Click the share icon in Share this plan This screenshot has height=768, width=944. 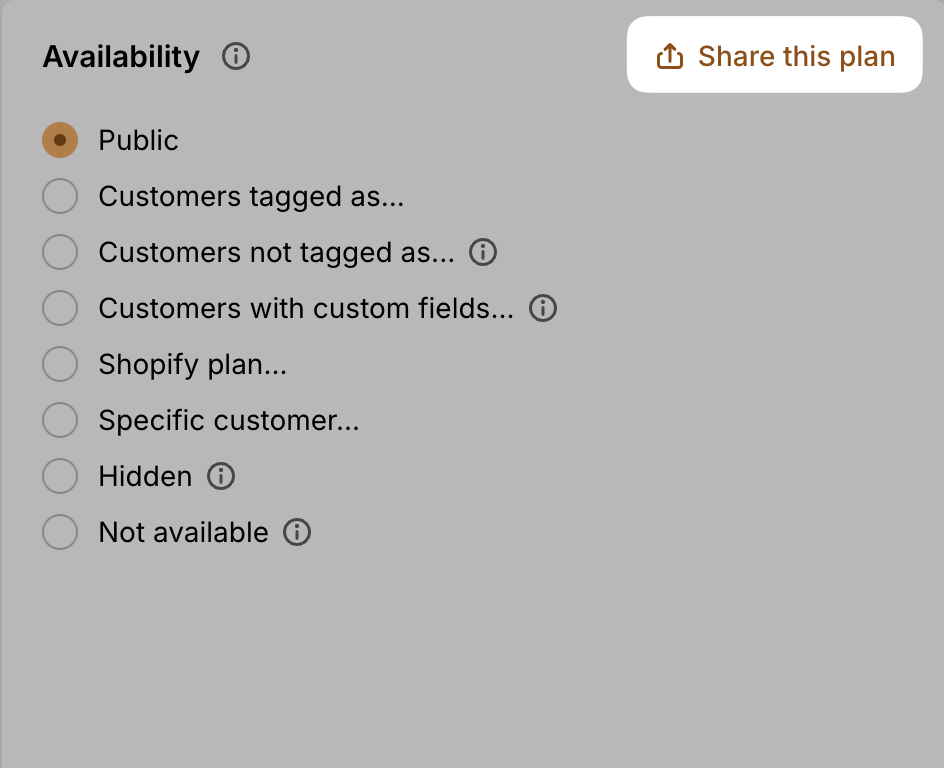tap(669, 57)
